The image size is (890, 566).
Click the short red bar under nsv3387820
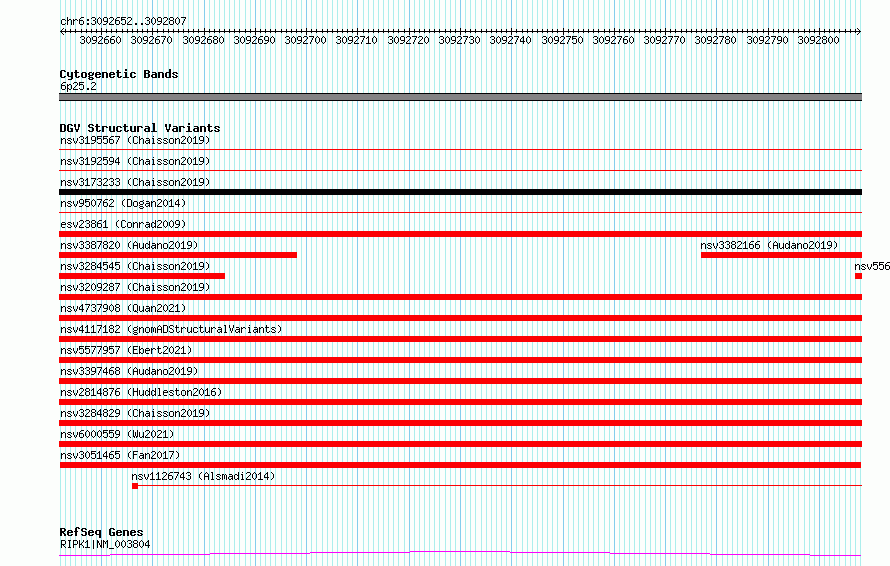click(178, 255)
